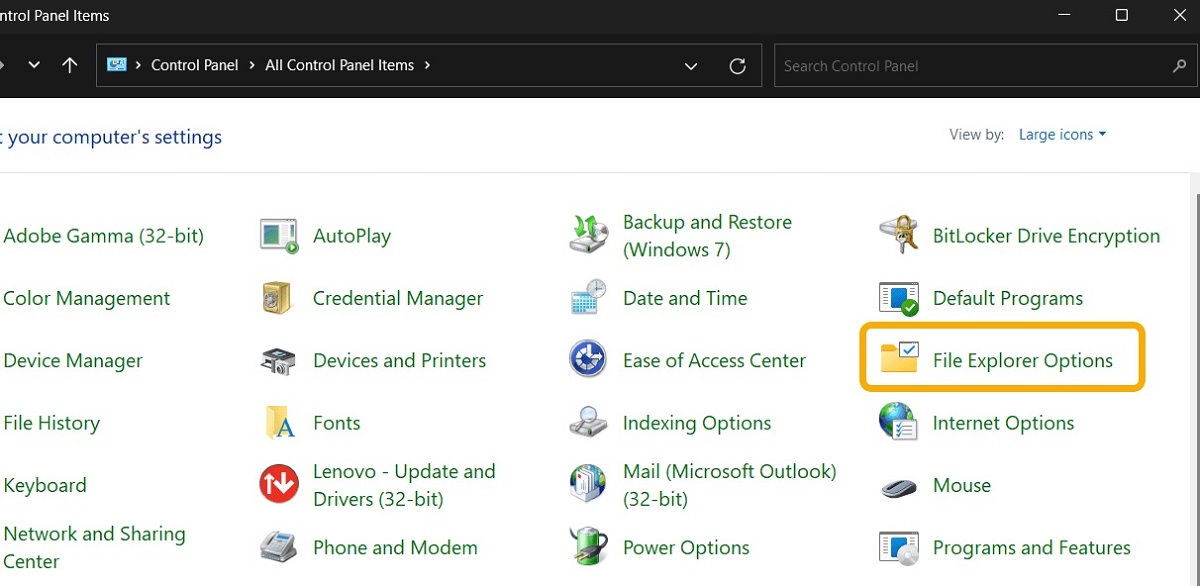The image size is (1200, 586).
Task: Select Credential Manager
Action: pos(398,298)
